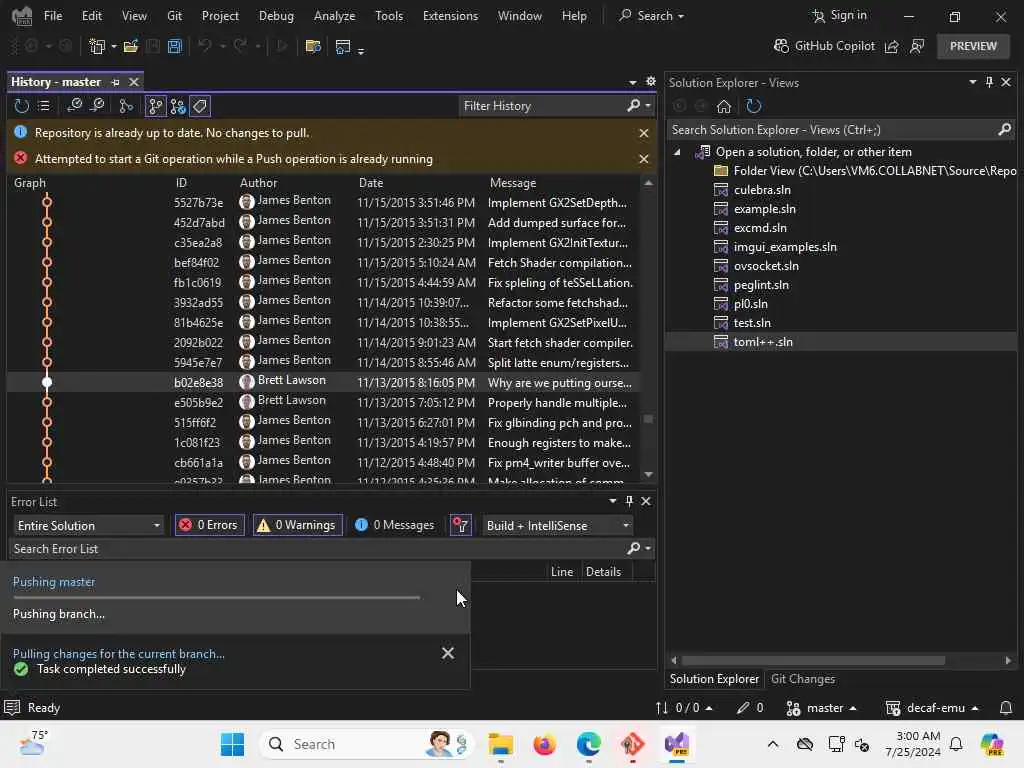The image size is (1024, 768).
Task: Click the window layout toolbar icon
Action: (x=343, y=46)
